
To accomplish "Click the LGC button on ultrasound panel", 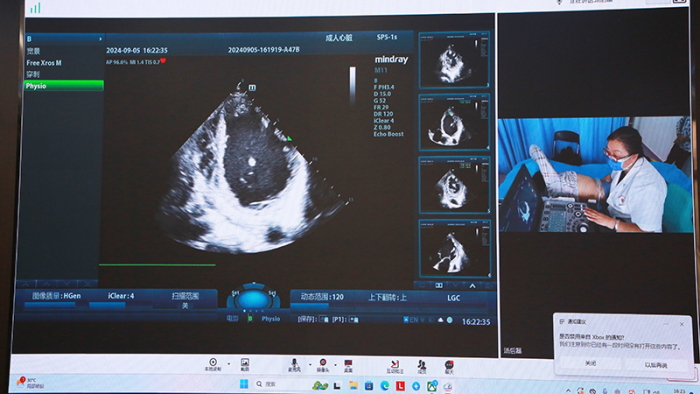I will point(454,298).
